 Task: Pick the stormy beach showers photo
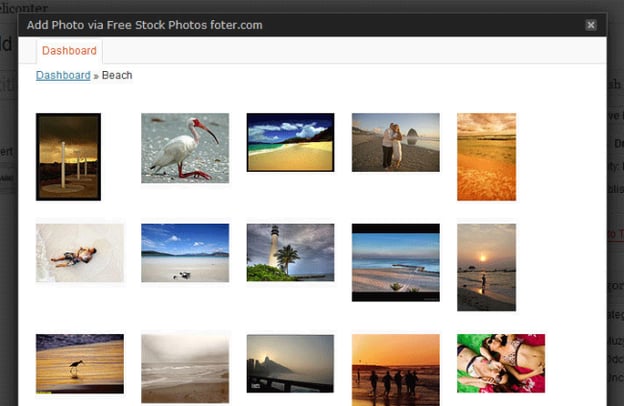point(68,157)
